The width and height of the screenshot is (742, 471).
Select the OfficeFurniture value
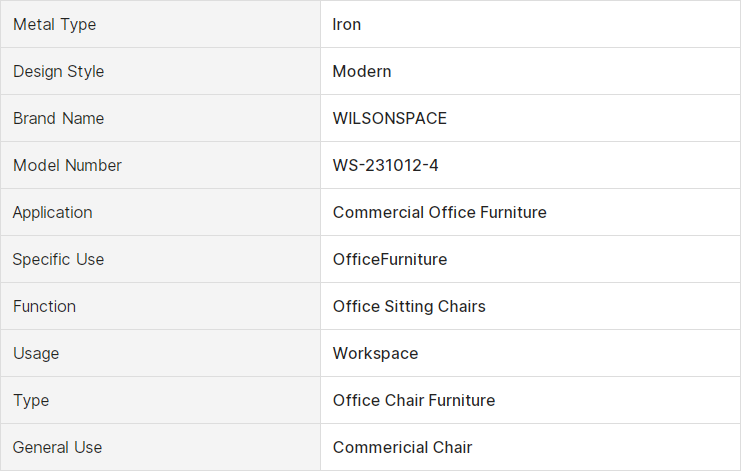click(390, 259)
